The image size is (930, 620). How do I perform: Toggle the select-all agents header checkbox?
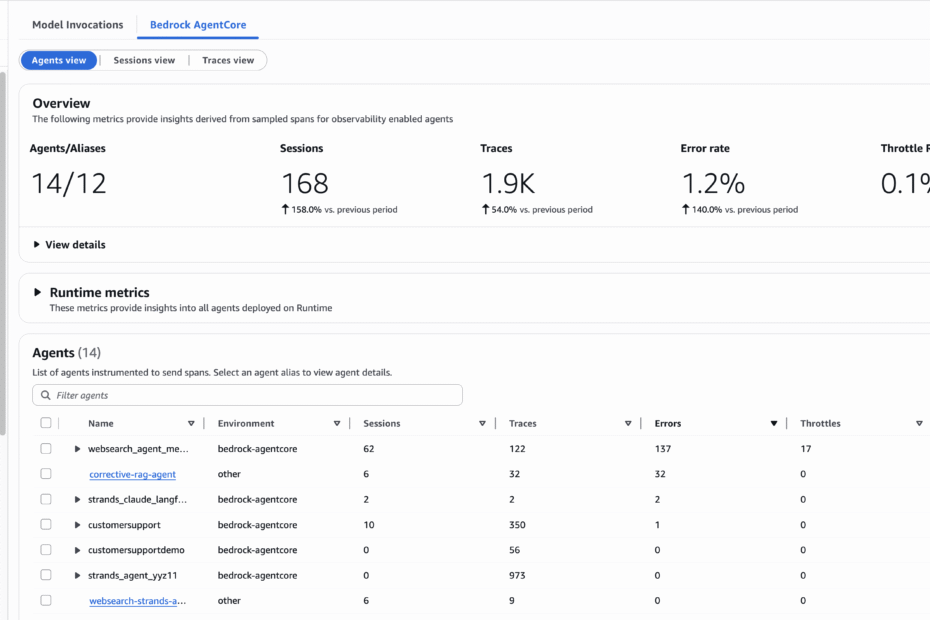click(46, 423)
